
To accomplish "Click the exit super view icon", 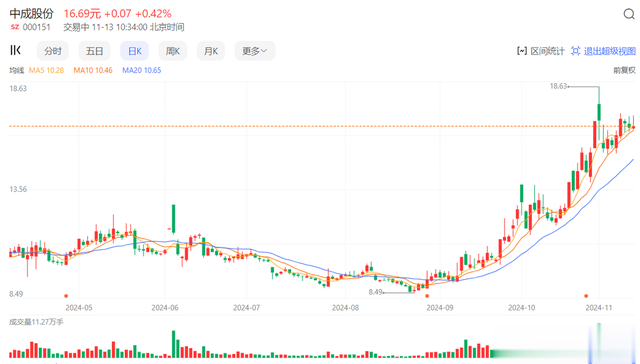I will point(576,51).
